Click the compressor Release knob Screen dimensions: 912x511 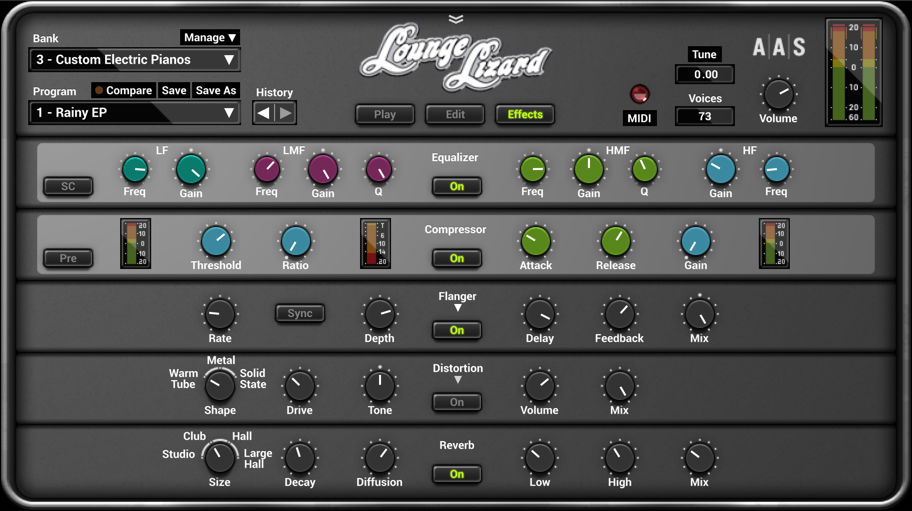click(615, 241)
